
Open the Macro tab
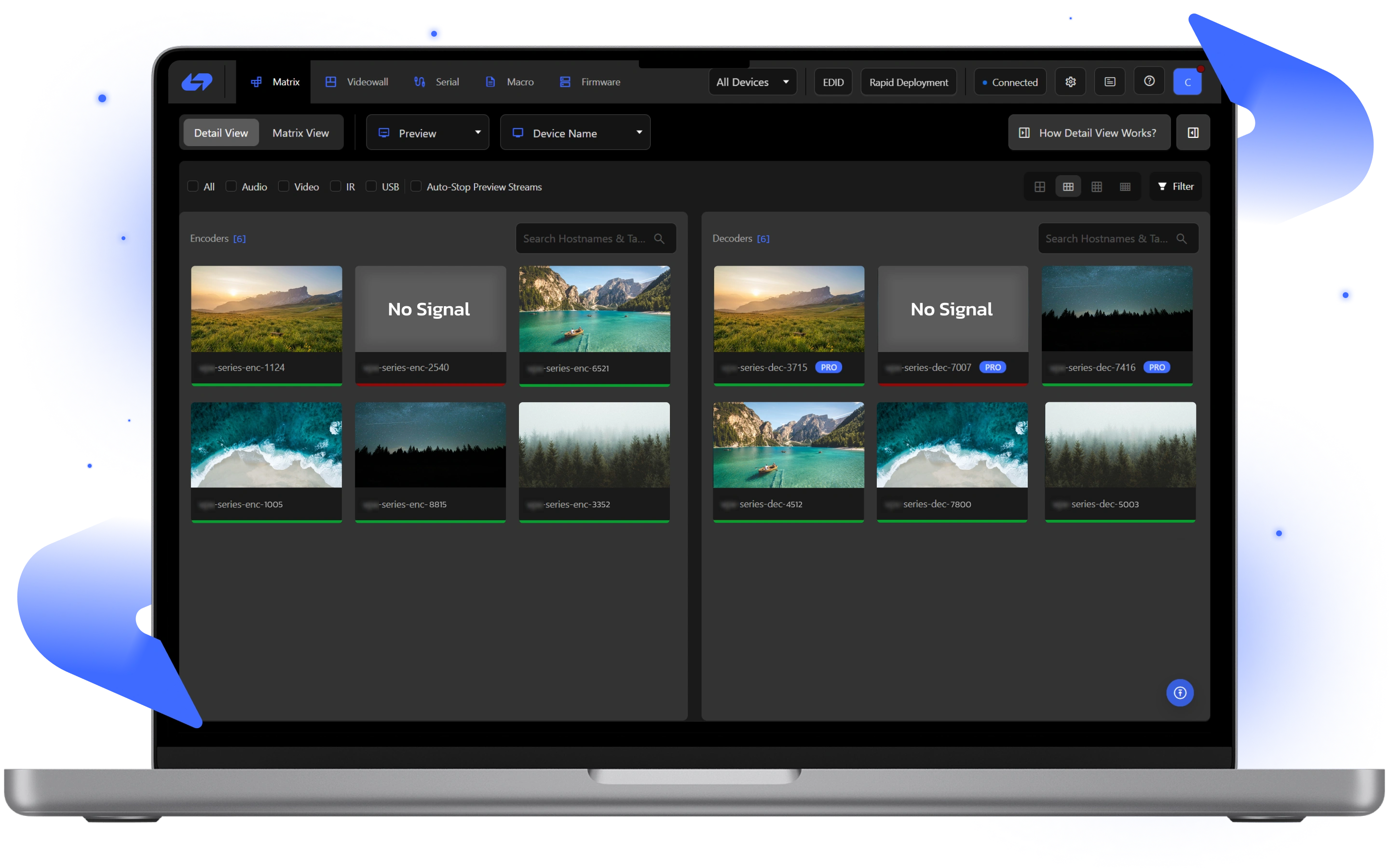tap(509, 82)
